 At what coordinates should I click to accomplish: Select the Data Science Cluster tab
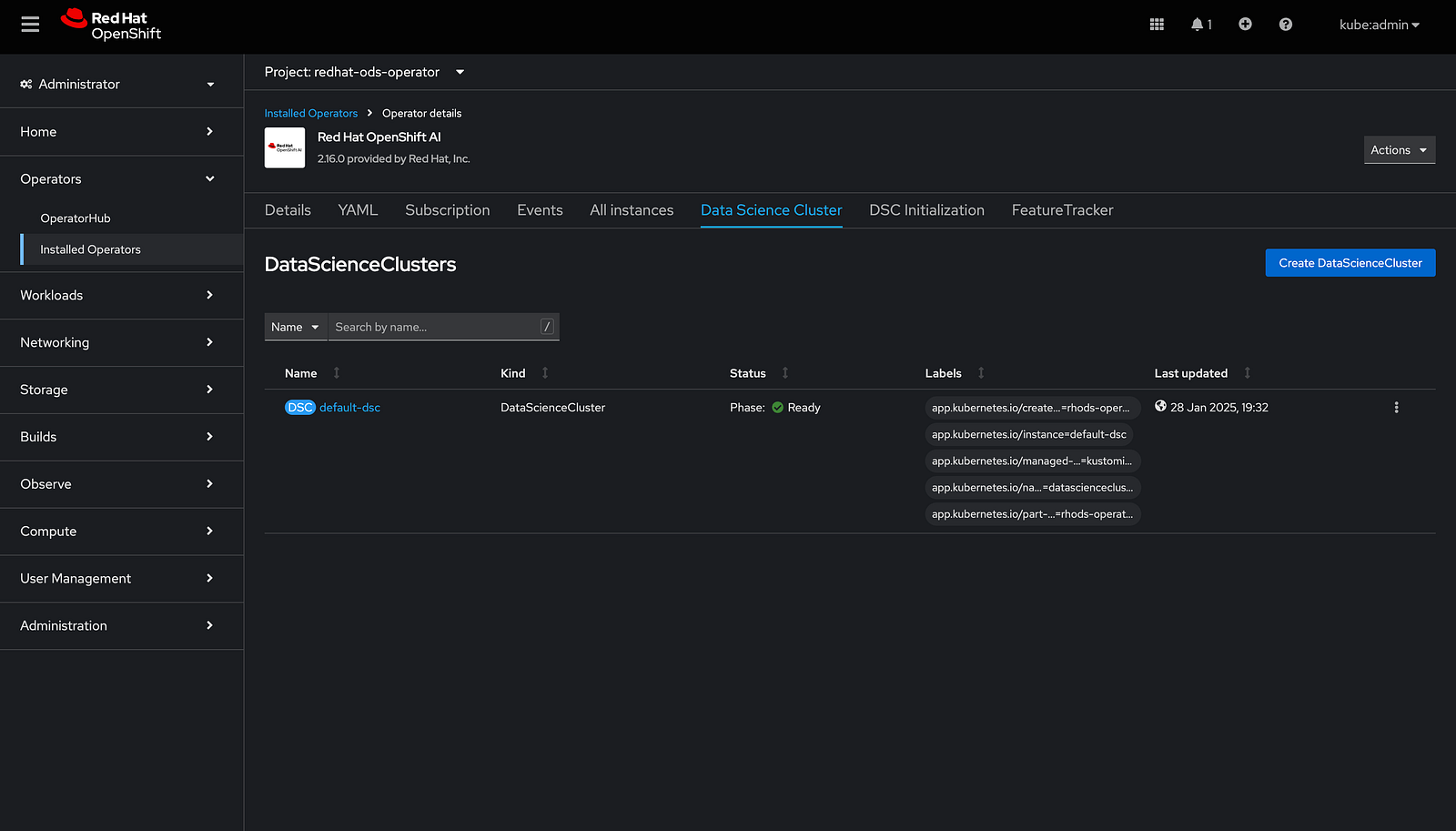pyautogui.click(x=772, y=210)
